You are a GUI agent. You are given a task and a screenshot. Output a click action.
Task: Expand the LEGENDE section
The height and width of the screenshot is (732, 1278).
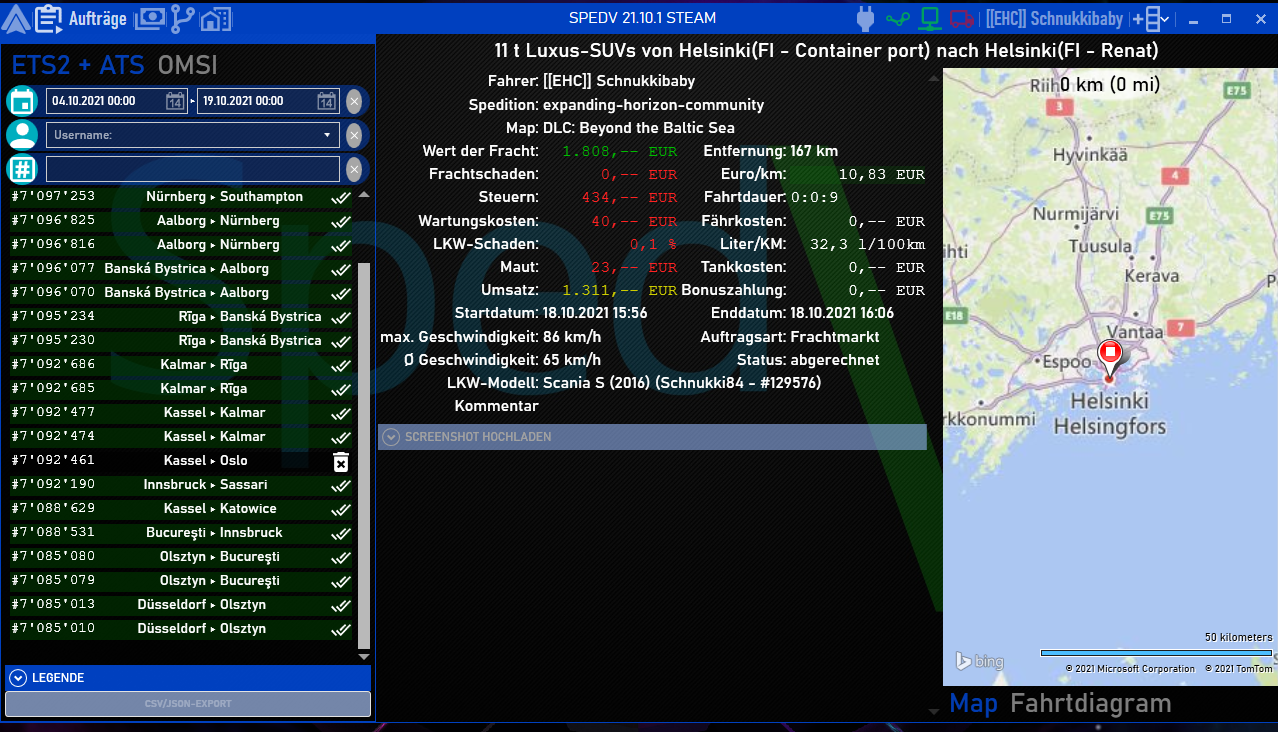pyautogui.click(x=188, y=678)
